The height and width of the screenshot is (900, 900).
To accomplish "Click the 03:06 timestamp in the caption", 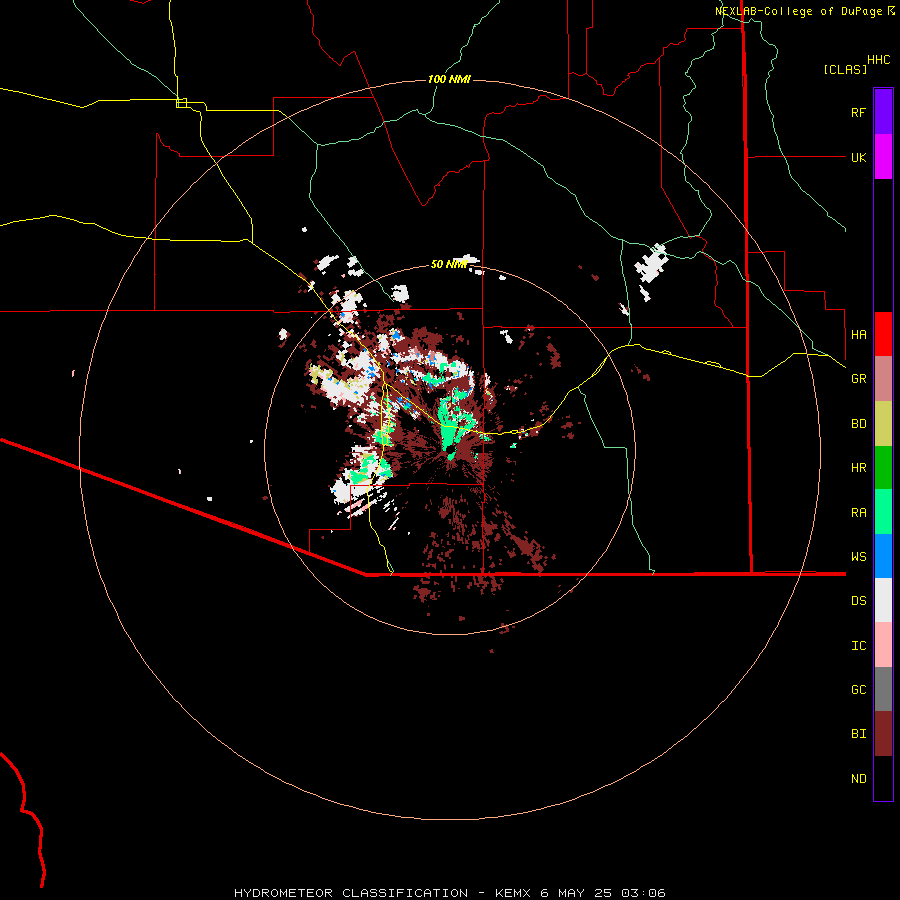I will [x=642, y=893].
